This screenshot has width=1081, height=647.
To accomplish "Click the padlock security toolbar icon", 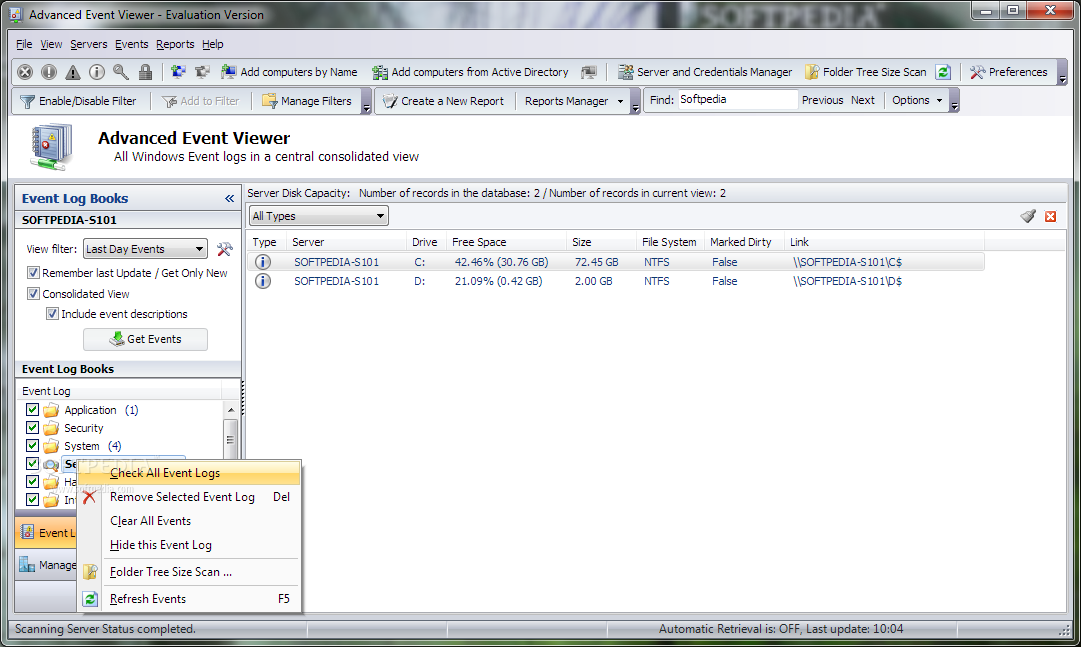I will (145, 72).
